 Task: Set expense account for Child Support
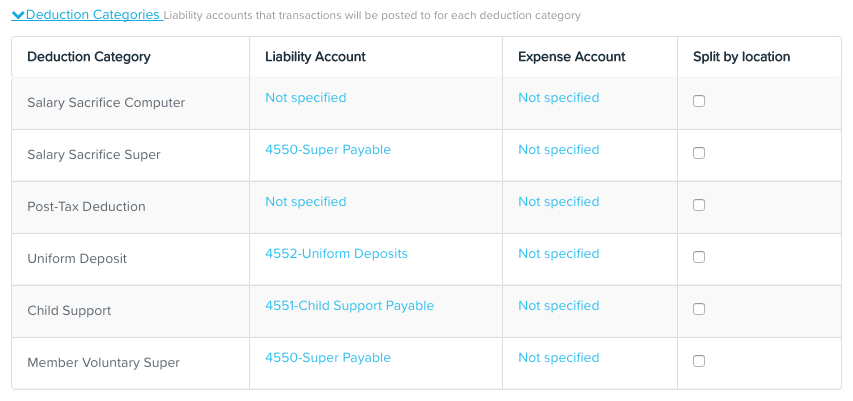pos(559,306)
